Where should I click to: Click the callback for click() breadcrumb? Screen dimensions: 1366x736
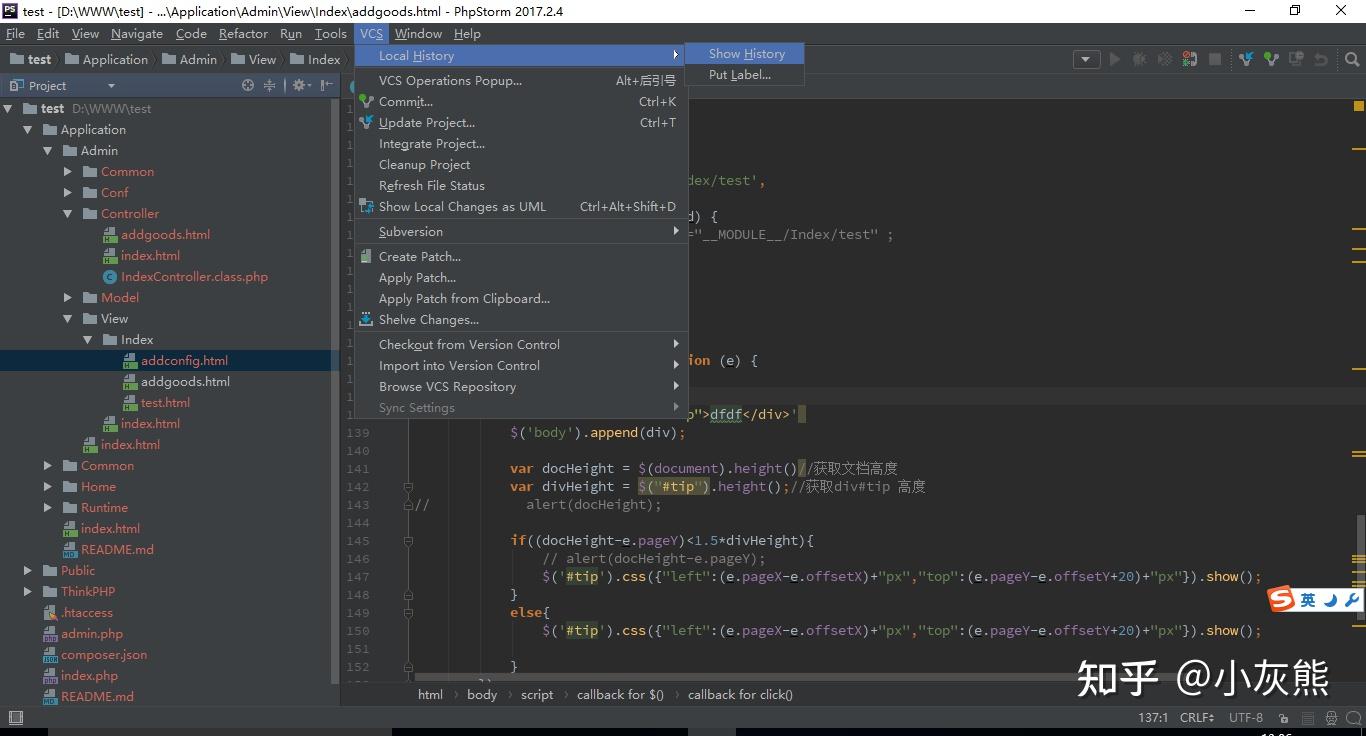click(x=740, y=694)
